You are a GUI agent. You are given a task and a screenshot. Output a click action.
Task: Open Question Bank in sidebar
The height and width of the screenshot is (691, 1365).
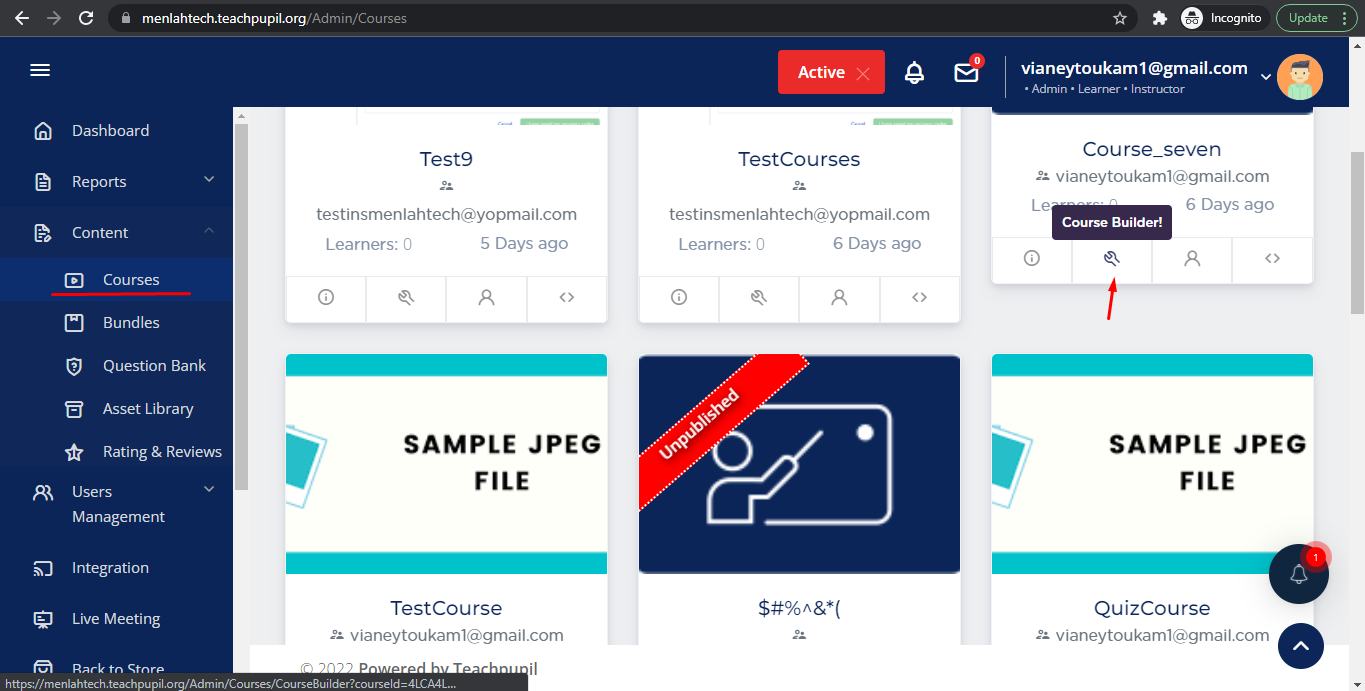(154, 366)
